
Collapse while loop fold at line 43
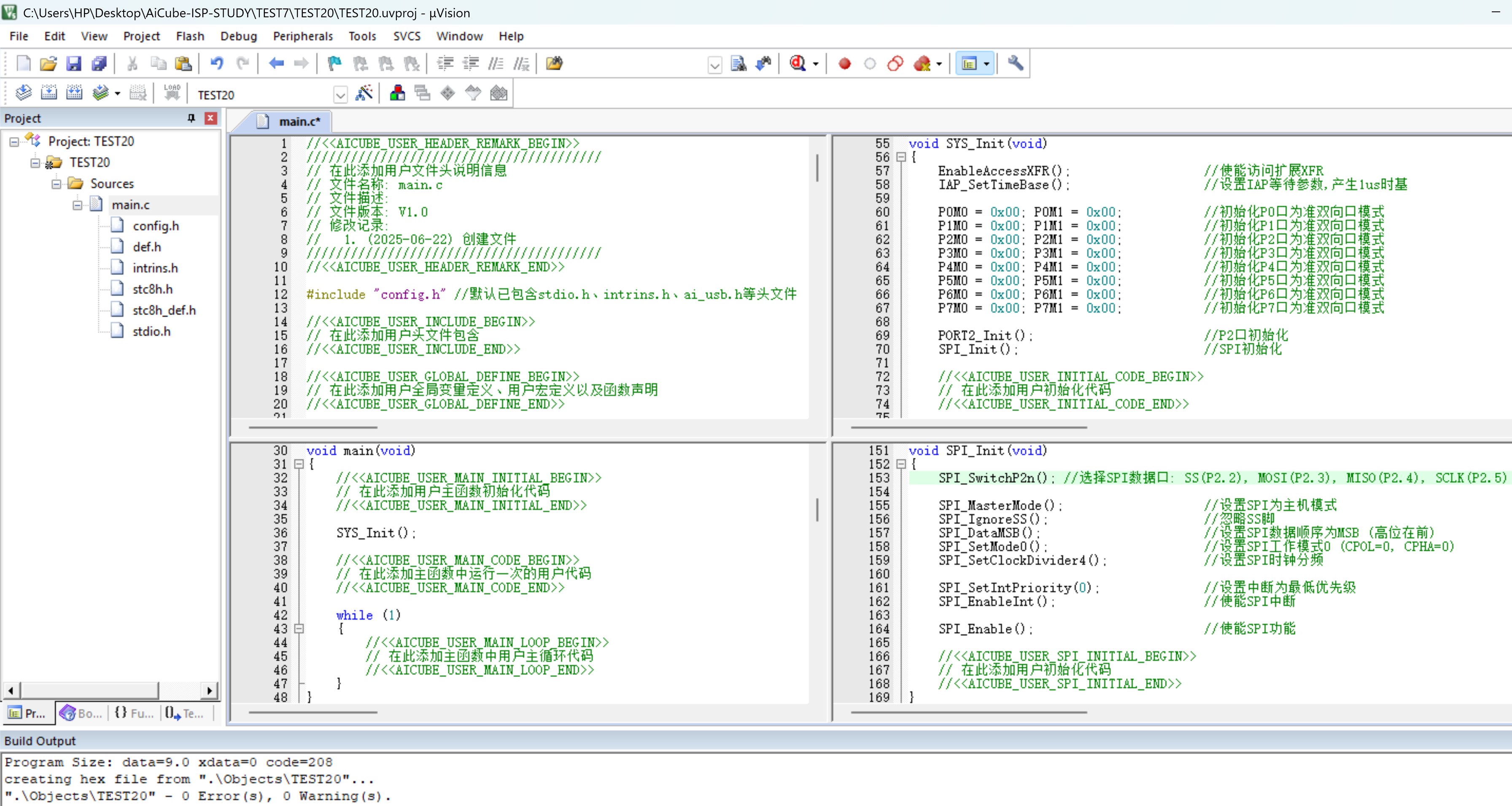coord(299,629)
